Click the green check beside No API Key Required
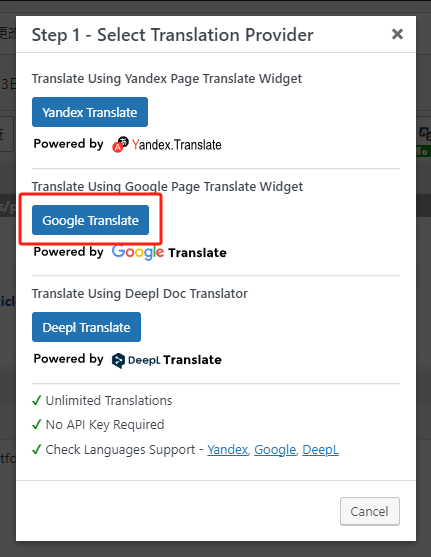431x557 pixels. pos(37,424)
